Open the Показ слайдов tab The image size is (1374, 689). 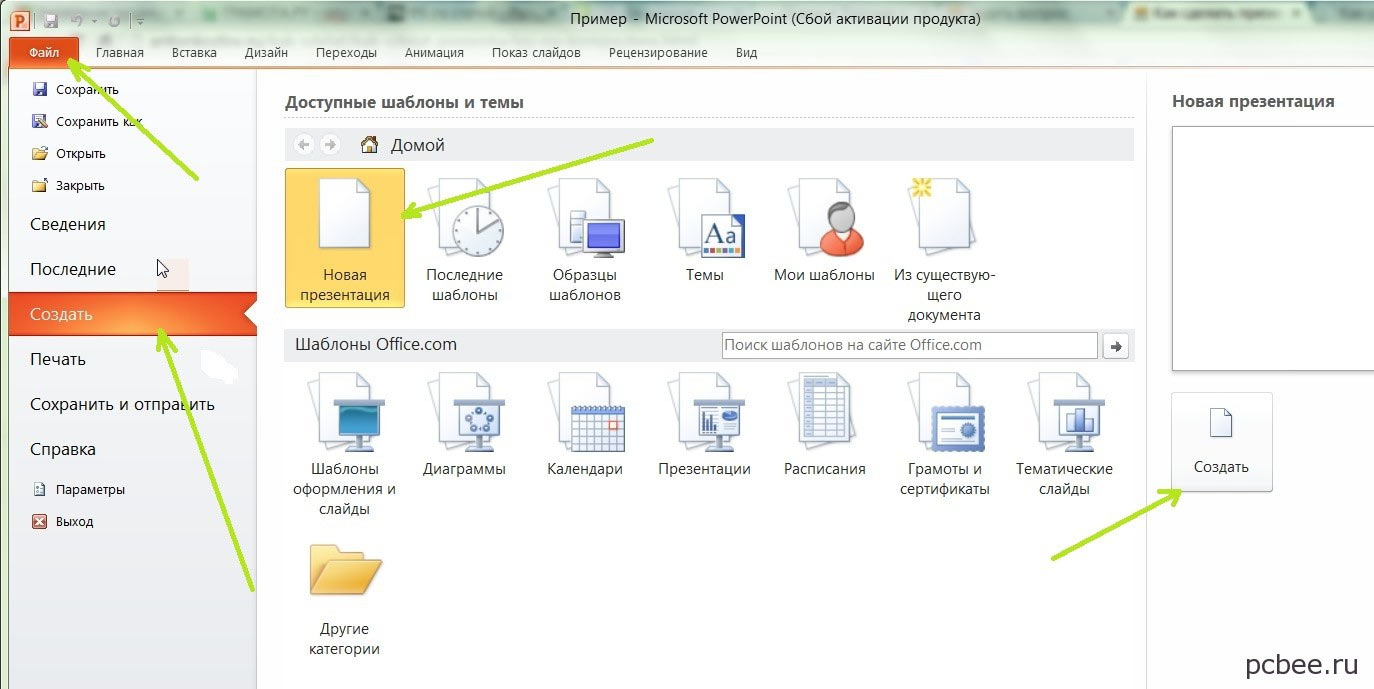pos(536,53)
